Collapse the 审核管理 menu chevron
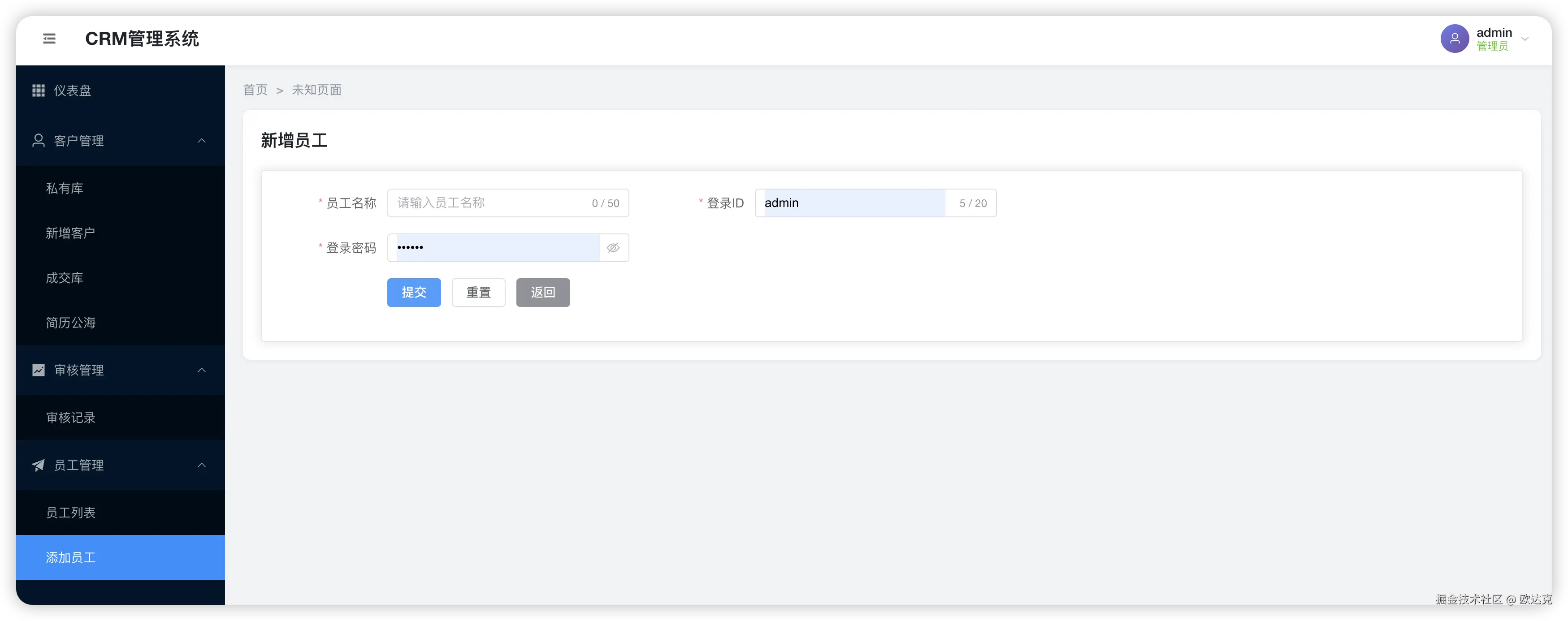 pos(201,370)
